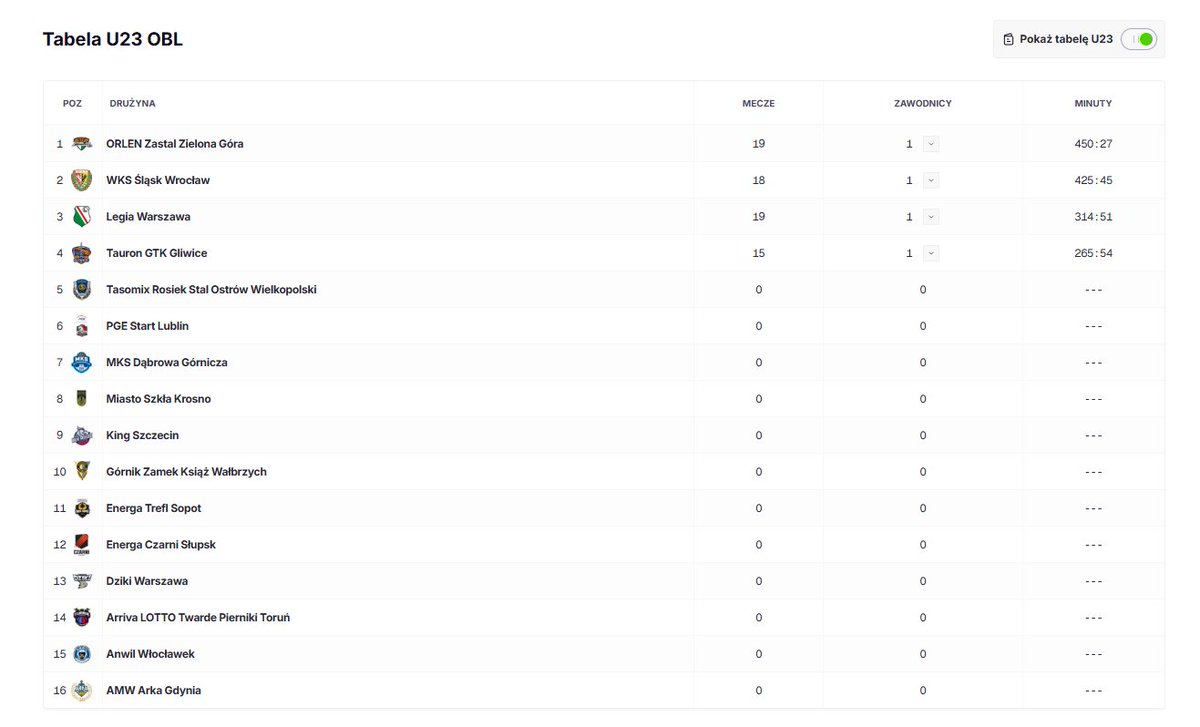Open Dziki Warszawa team link
The image size is (1200, 727).
point(147,582)
